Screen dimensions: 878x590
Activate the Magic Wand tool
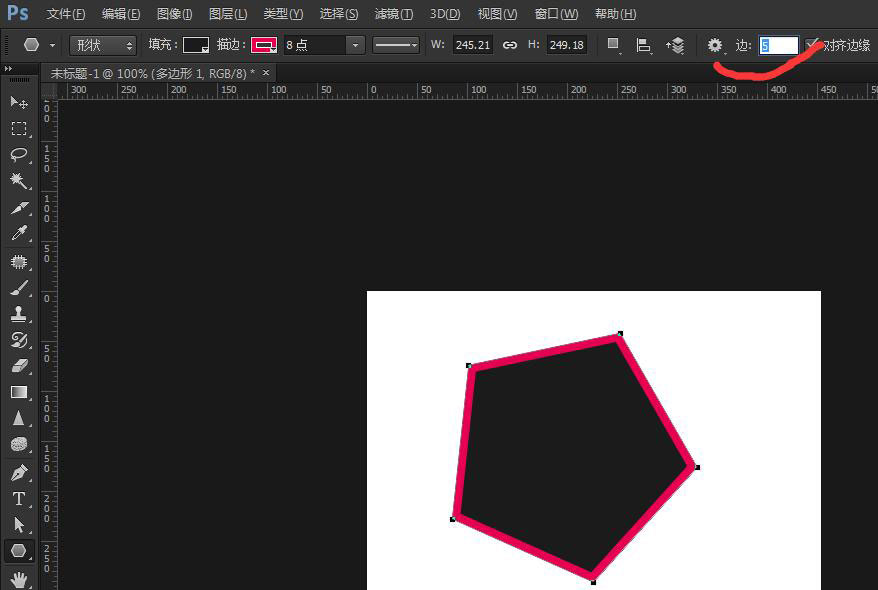click(x=19, y=181)
